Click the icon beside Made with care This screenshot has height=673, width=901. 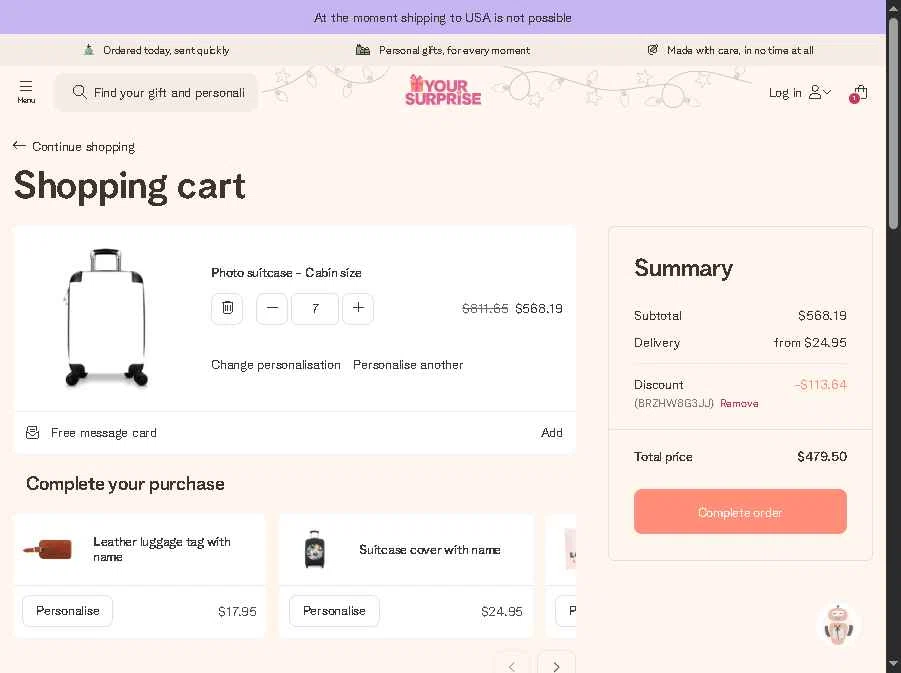pyautogui.click(x=653, y=50)
